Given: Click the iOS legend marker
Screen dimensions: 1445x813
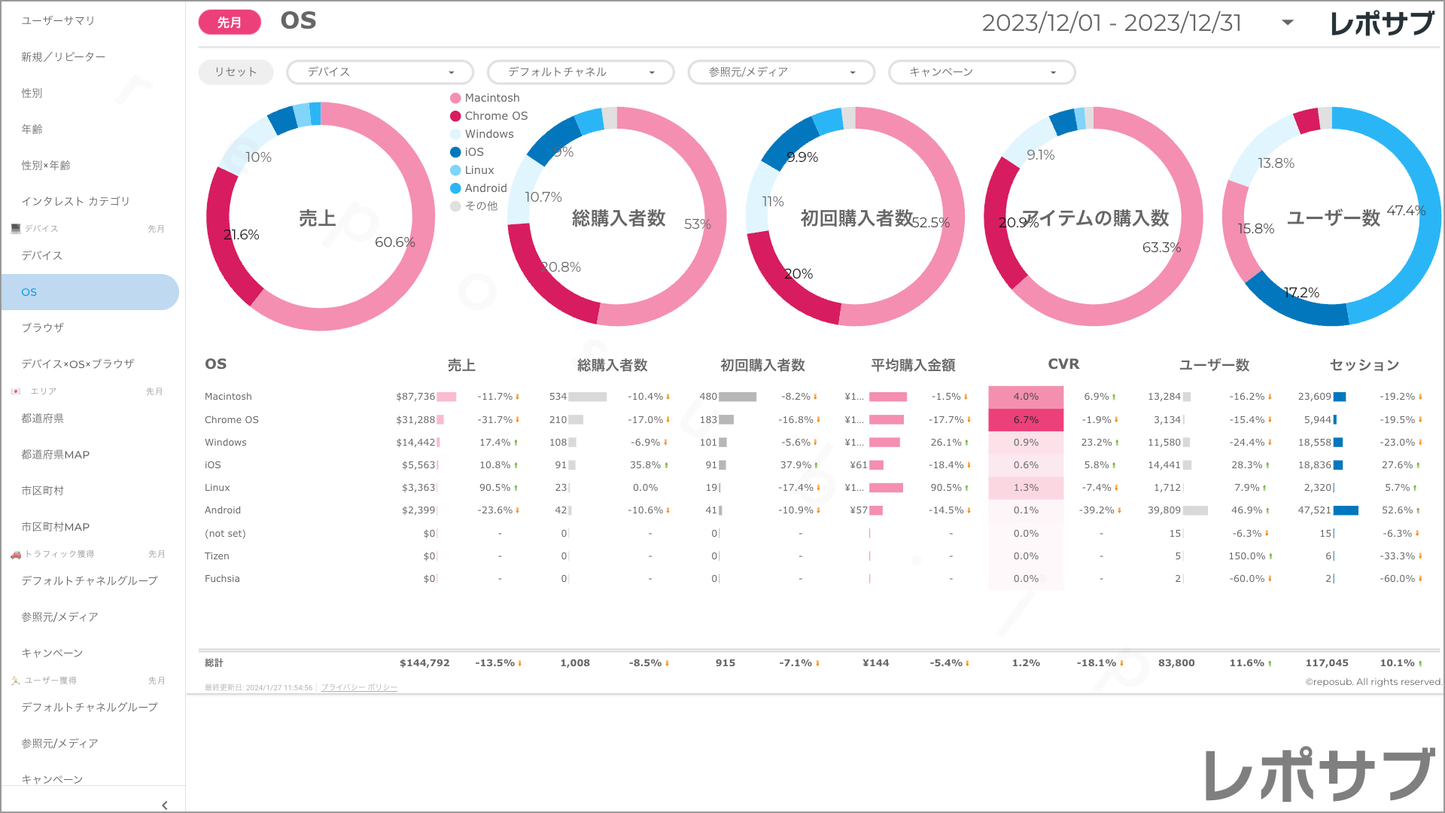Looking at the screenshot, I should coord(456,152).
